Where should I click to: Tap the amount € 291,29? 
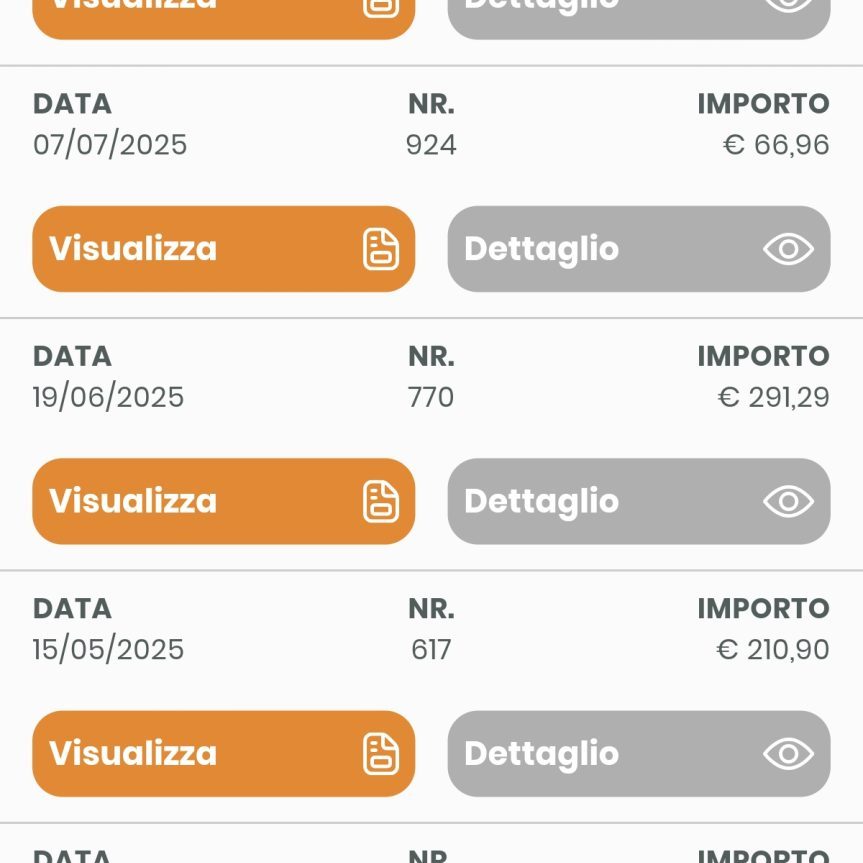point(773,397)
